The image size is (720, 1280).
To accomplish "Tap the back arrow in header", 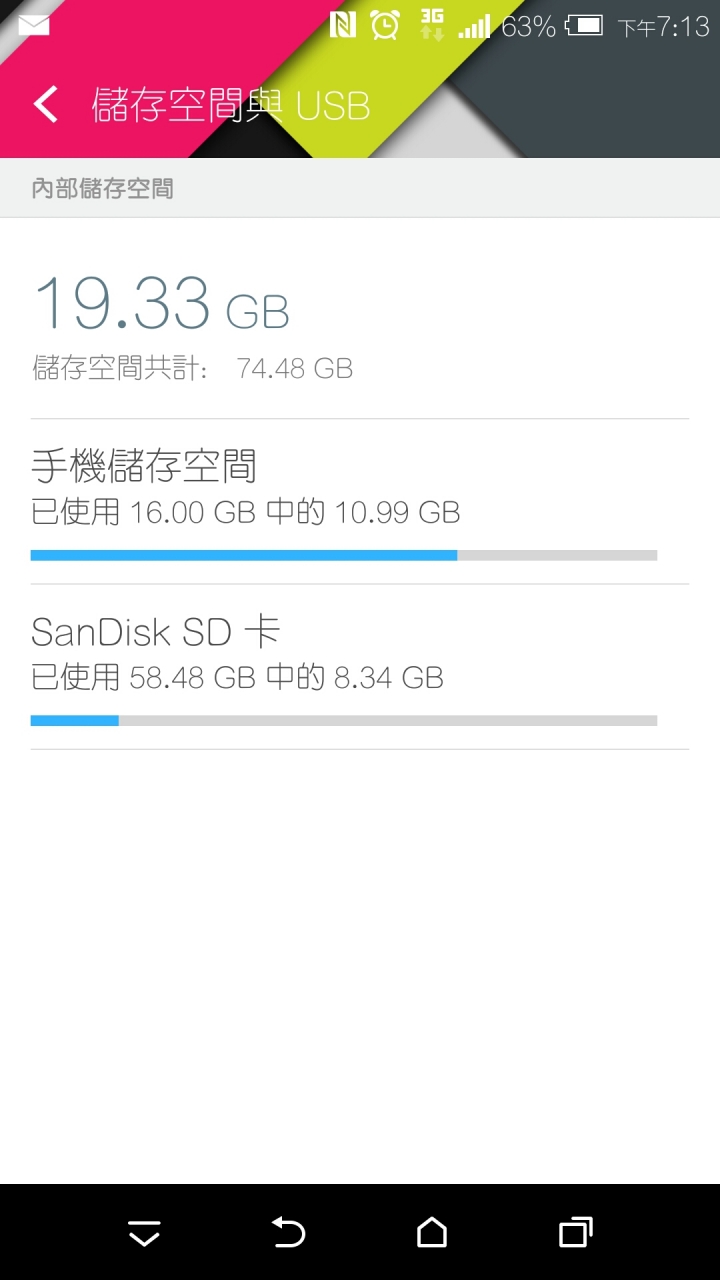I will [x=45, y=104].
